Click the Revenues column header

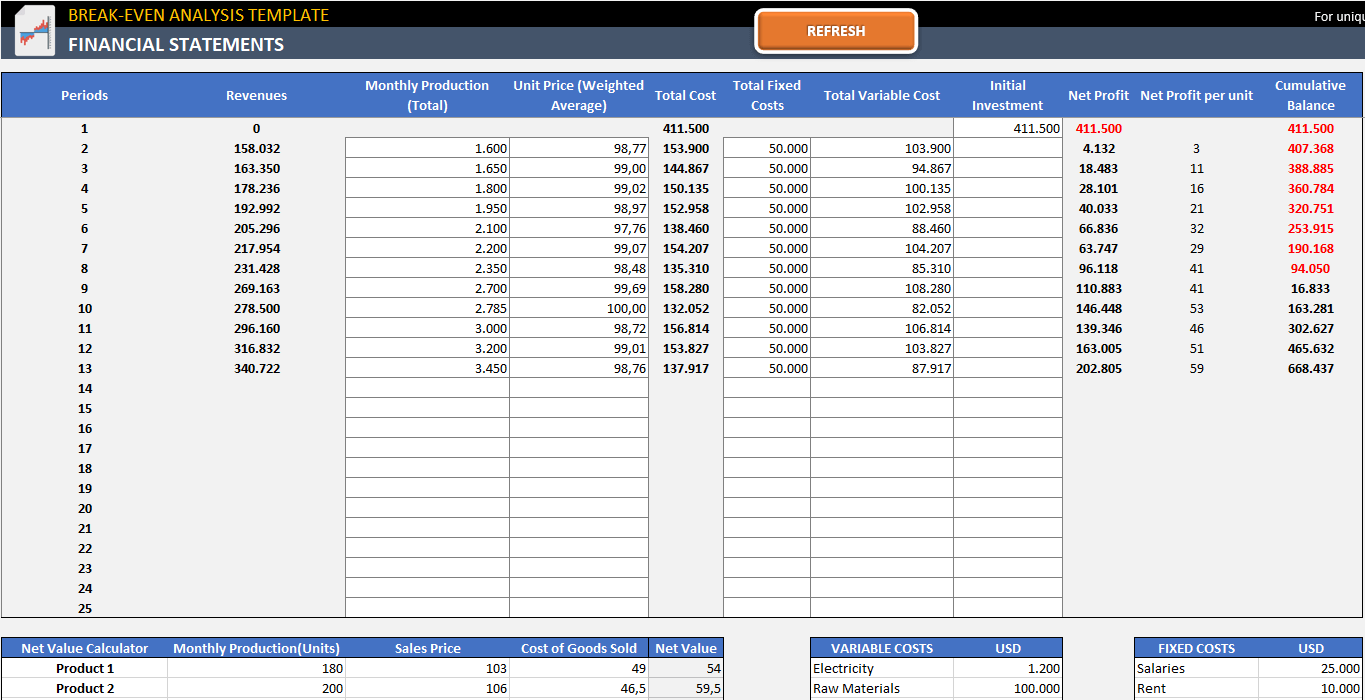point(256,96)
